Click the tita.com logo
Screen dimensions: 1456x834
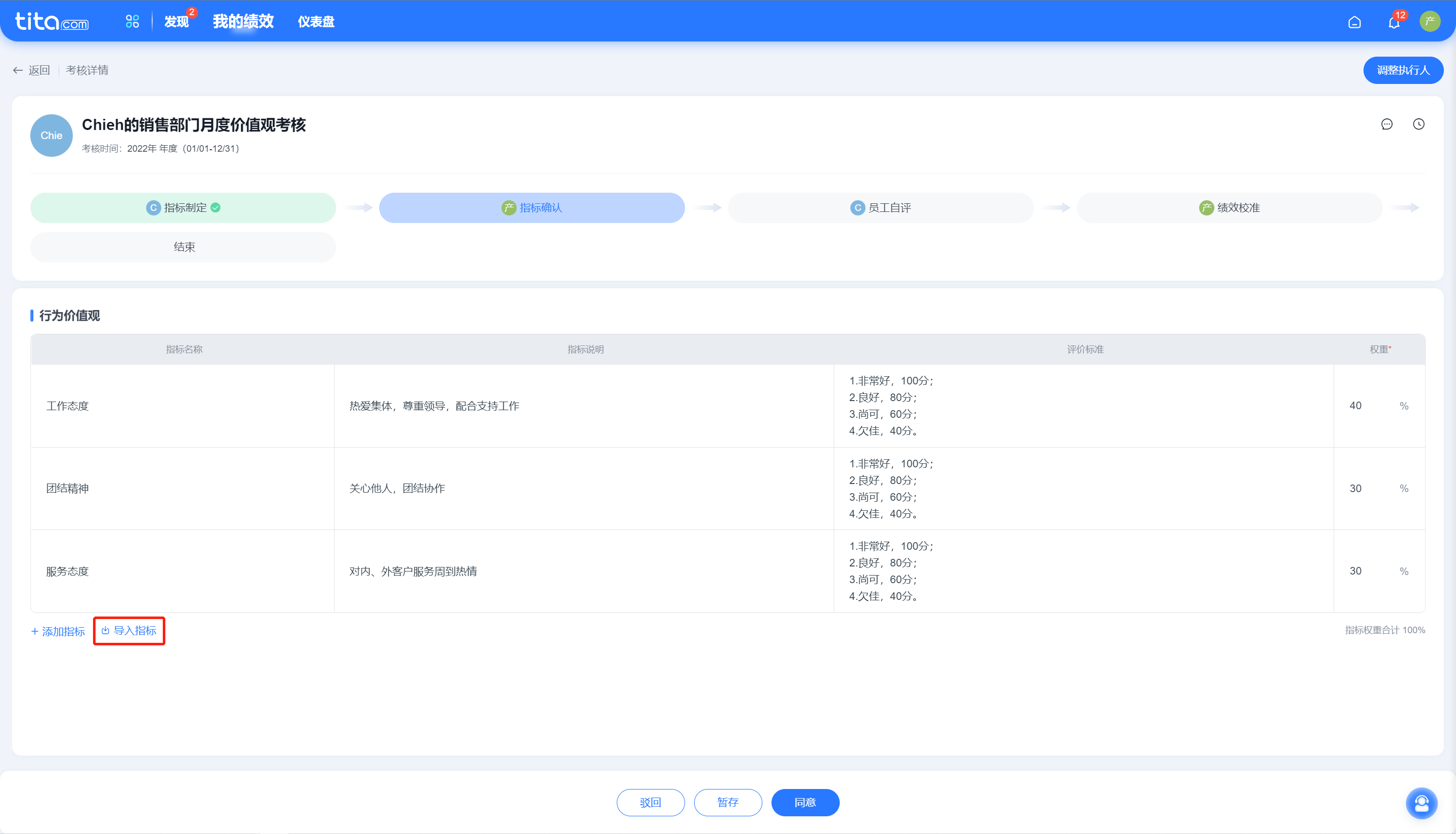[x=52, y=22]
